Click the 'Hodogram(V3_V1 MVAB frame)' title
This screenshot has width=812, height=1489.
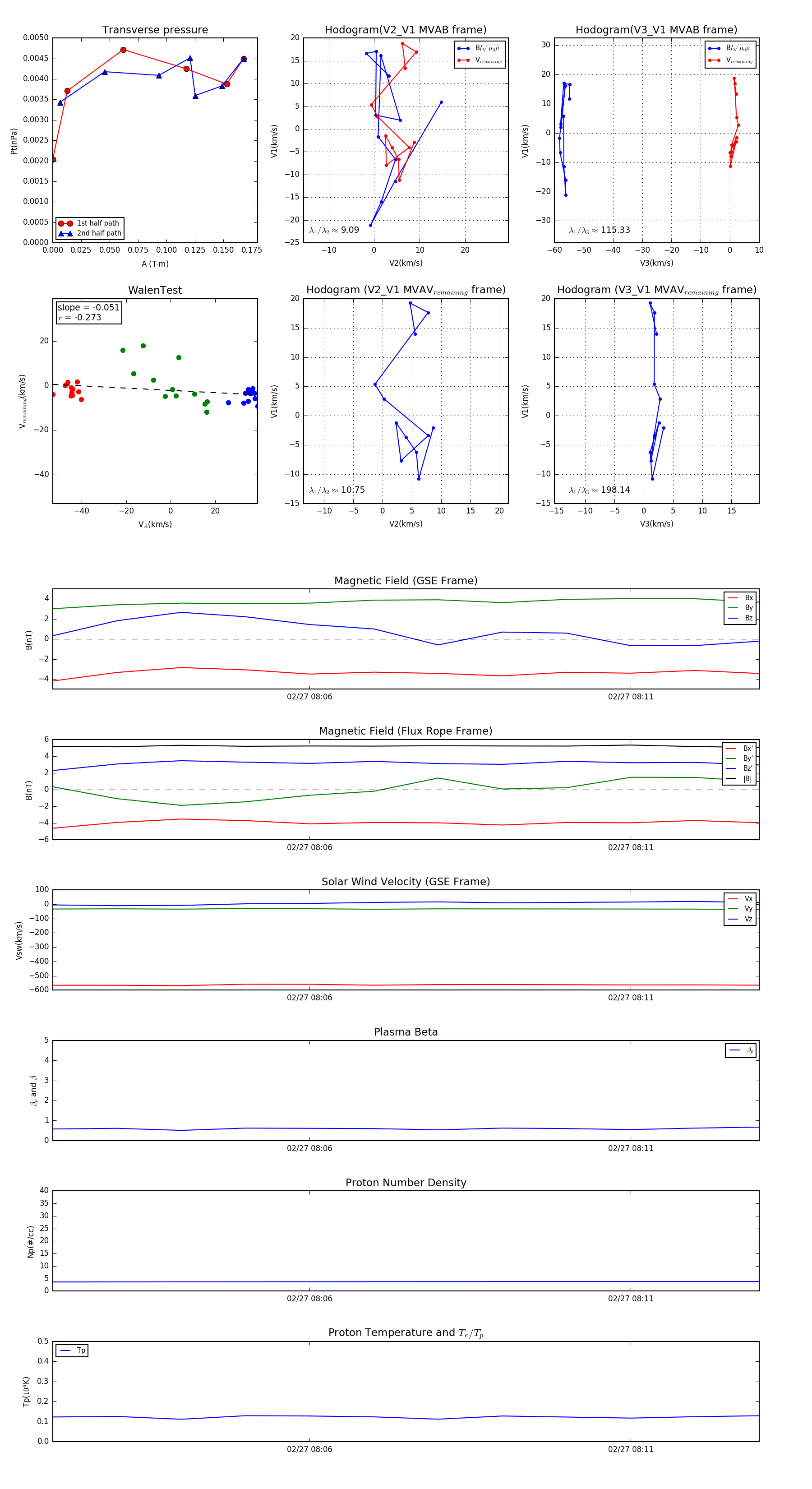(x=656, y=30)
